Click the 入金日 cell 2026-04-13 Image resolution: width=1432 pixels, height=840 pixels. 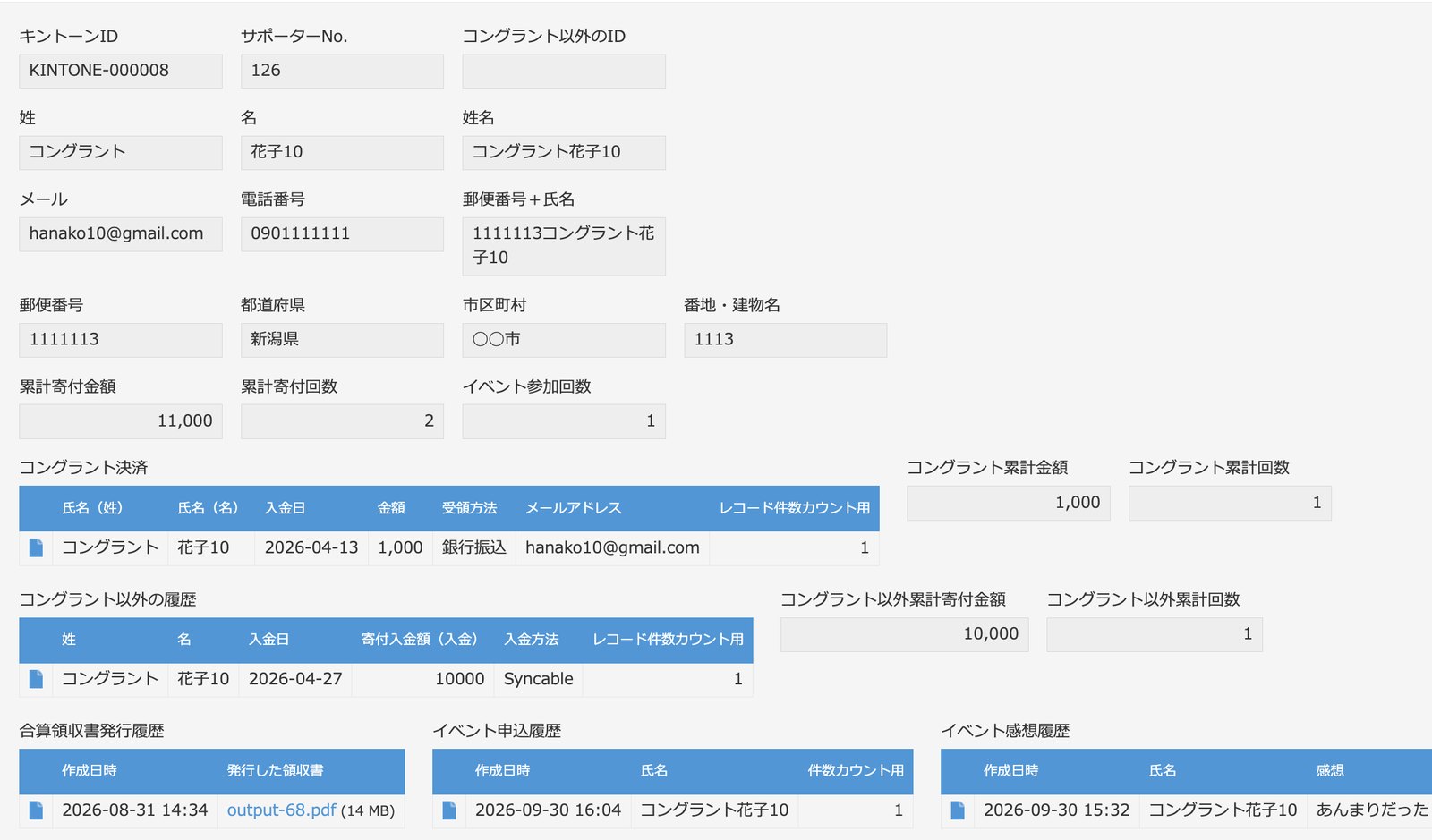[311, 547]
